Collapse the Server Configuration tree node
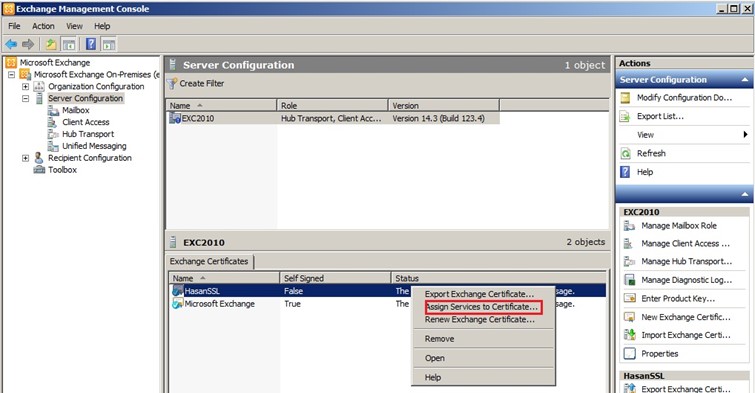 click(x=26, y=98)
